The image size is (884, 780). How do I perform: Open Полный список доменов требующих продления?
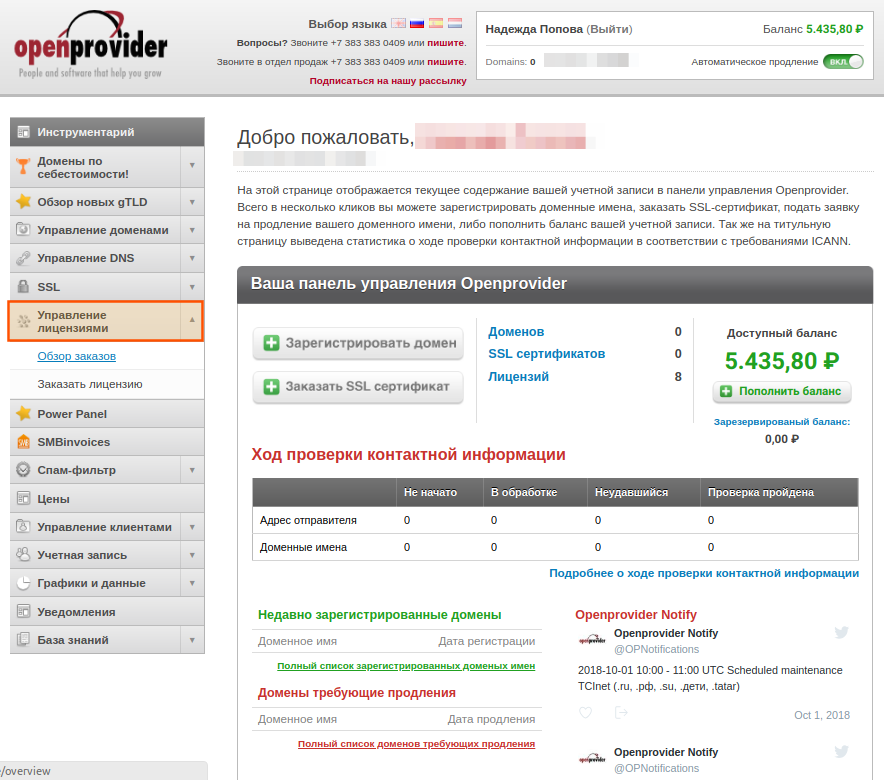click(416, 744)
